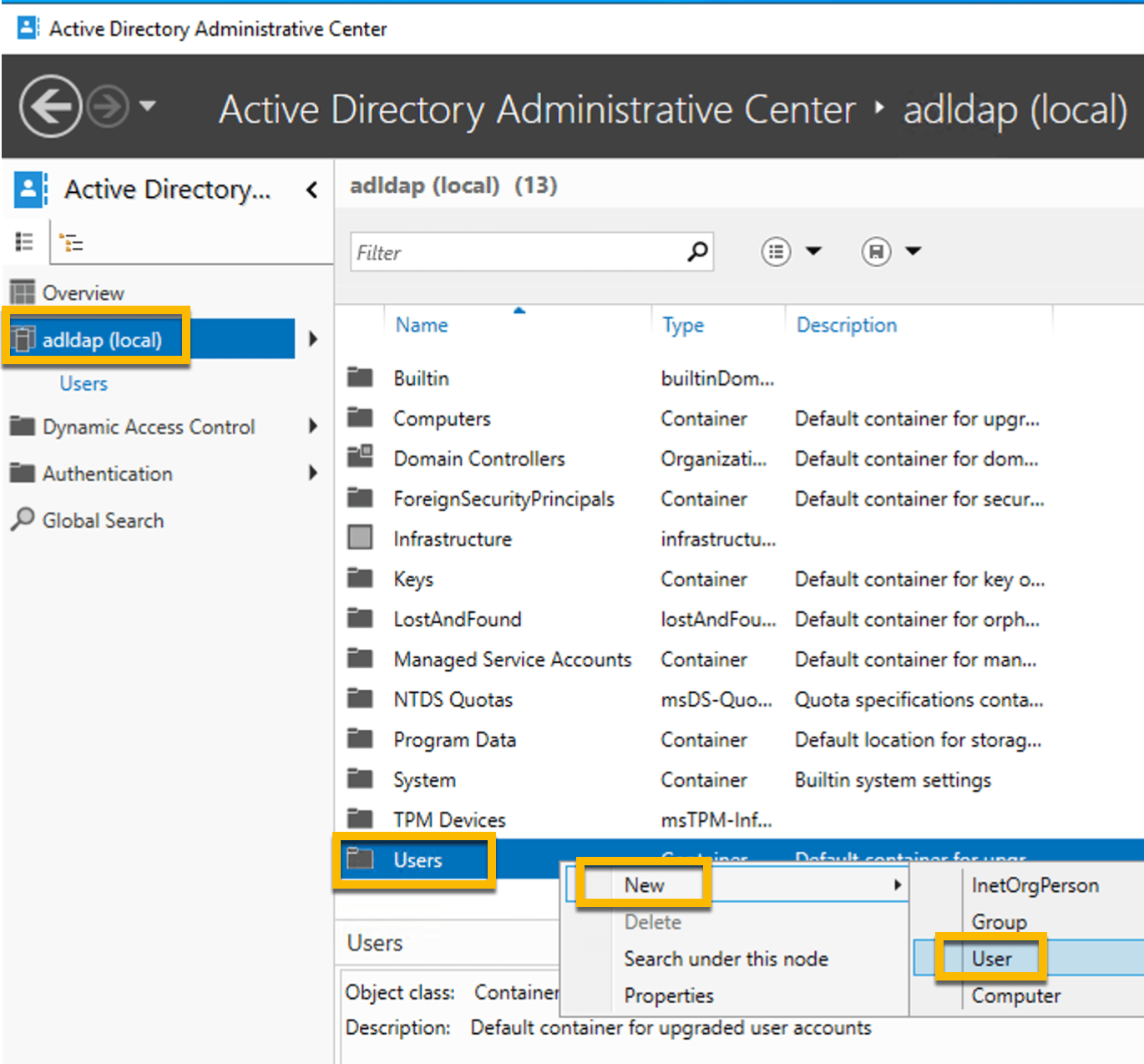Select the Domain Controllers organizational unit icon
The image size is (1144, 1064).
tap(360, 456)
